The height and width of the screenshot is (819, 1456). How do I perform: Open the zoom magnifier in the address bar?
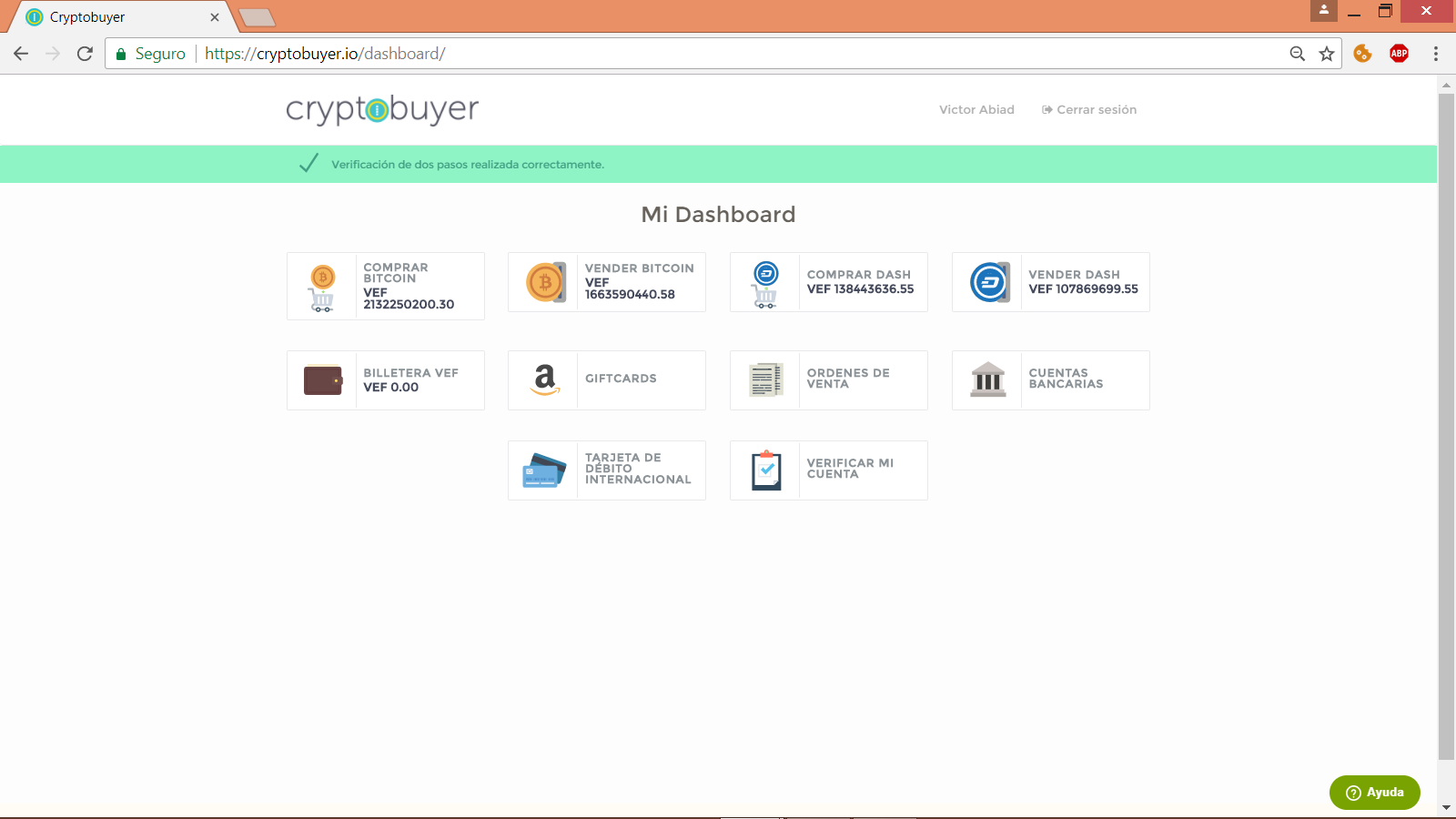tap(1298, 54)
